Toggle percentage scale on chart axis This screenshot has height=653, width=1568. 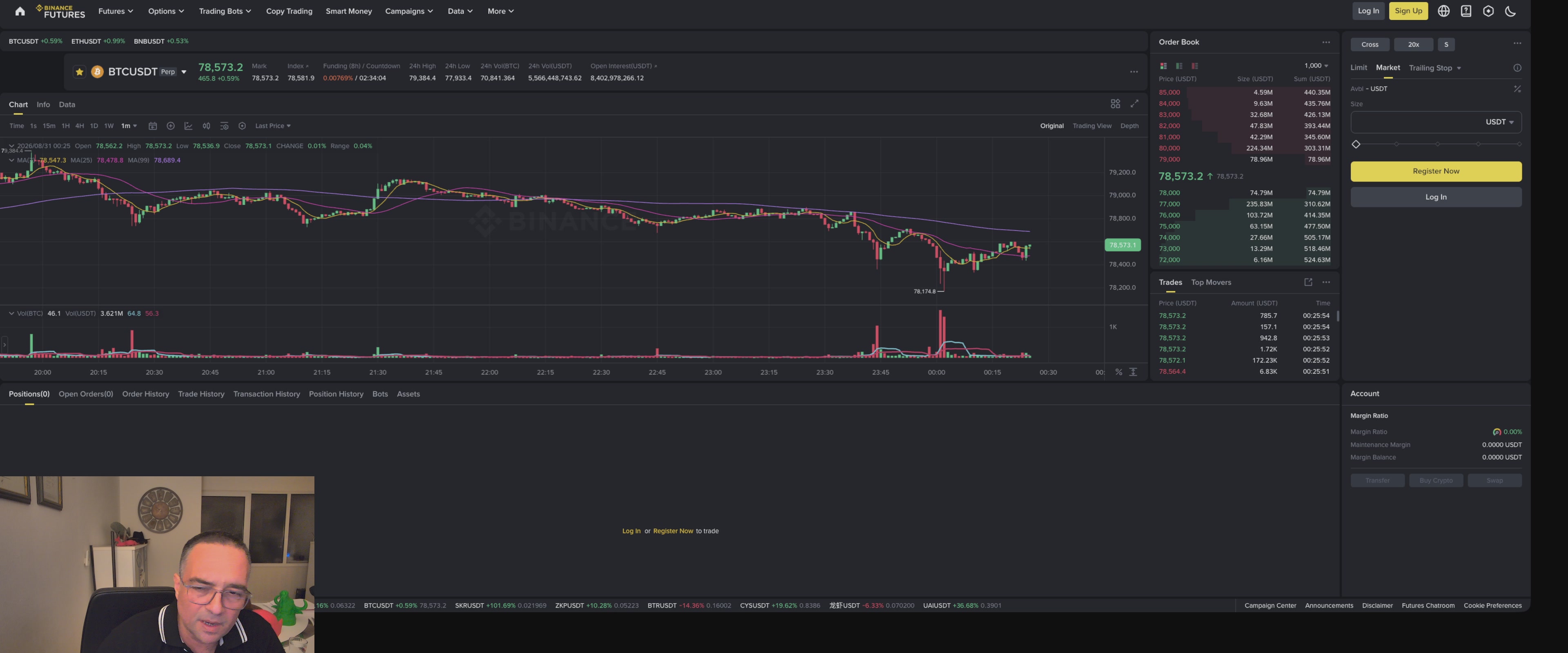pyautogui.click(x=1118, y=372)
